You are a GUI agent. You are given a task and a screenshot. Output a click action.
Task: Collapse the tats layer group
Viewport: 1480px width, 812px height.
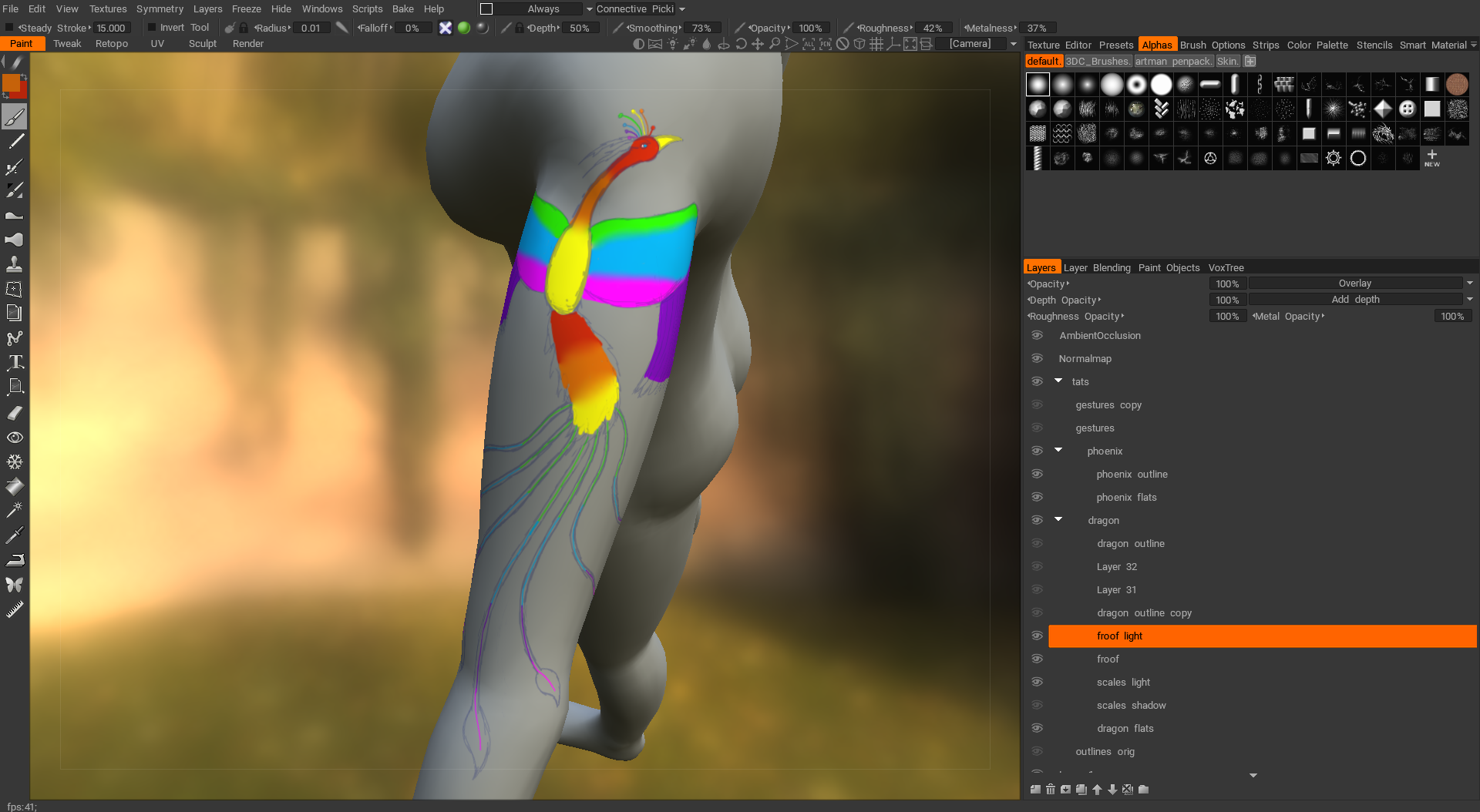[1058, 381]
